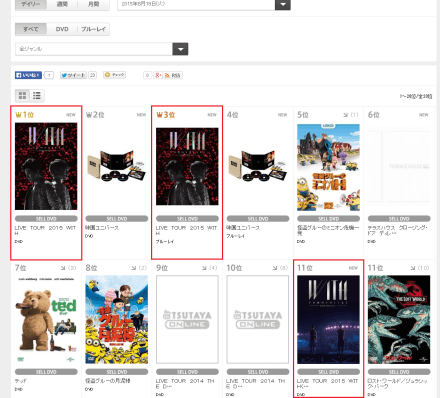
Task: Click SELL DVD button under rank 2
Action: [x=117, y=219]
